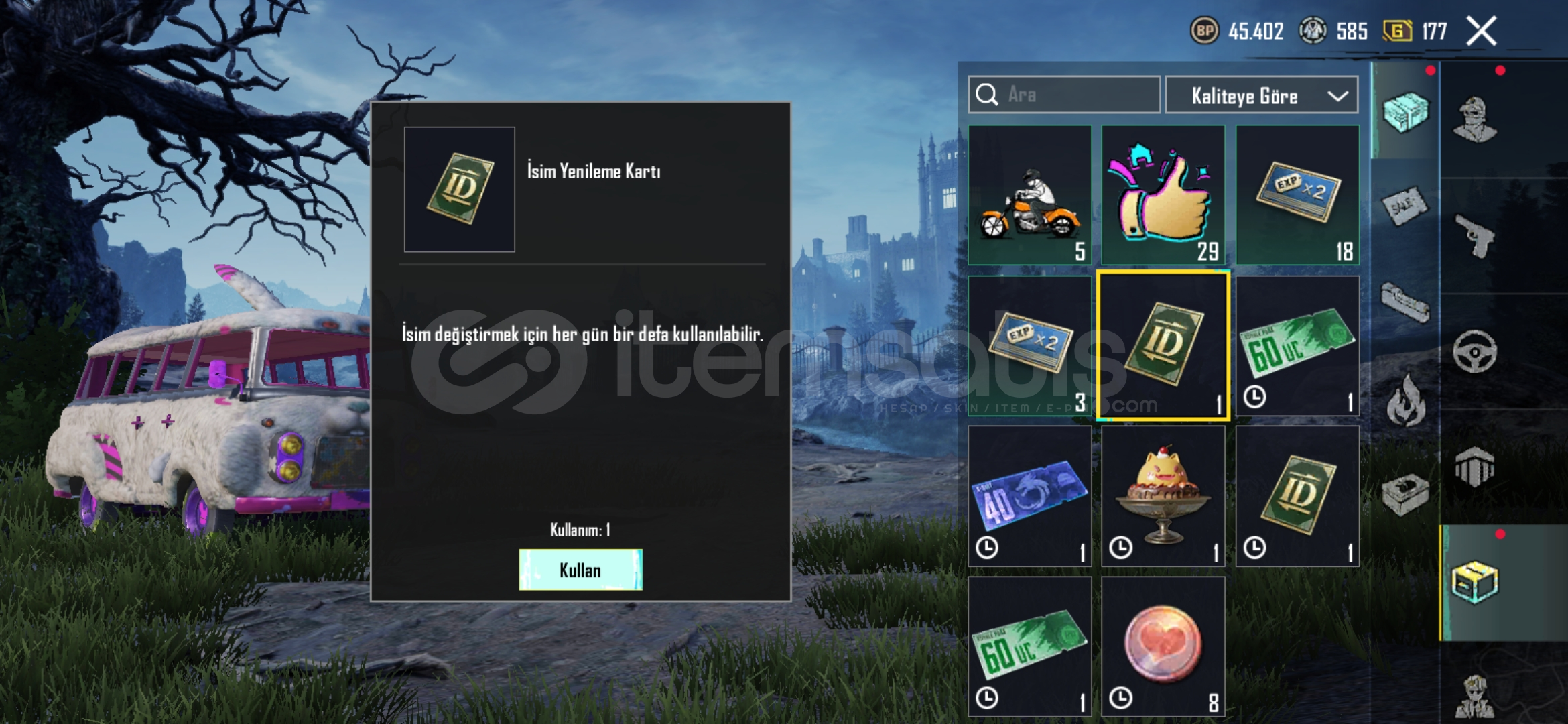This screenshot has width=1568, height=724.
Task: Open the SALE ticket sub-category icon
Action: (x=1405, y=206)
